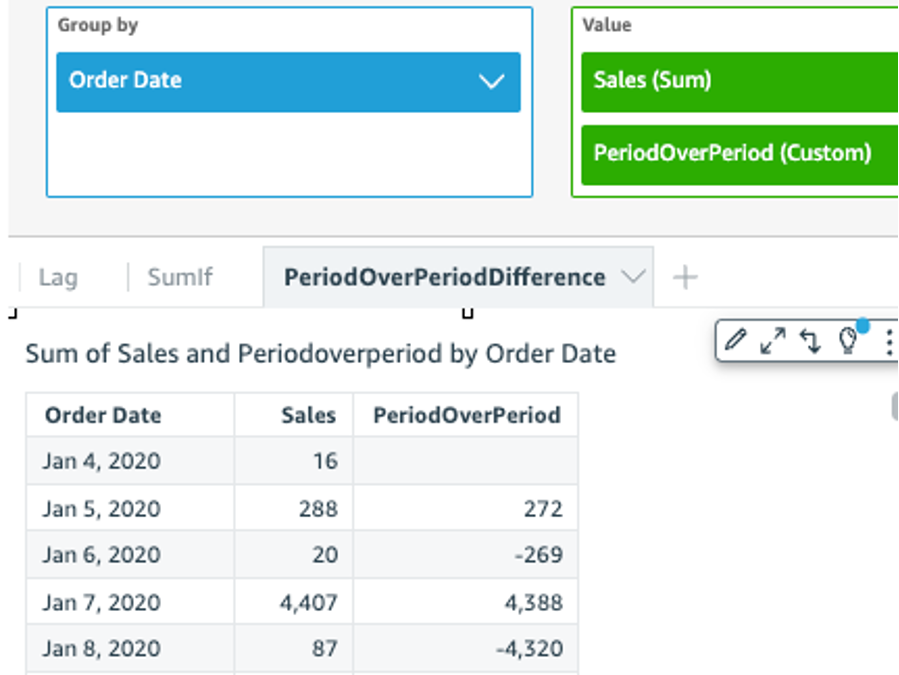
Task: Click the visual title text
Action: coord(318,353)
